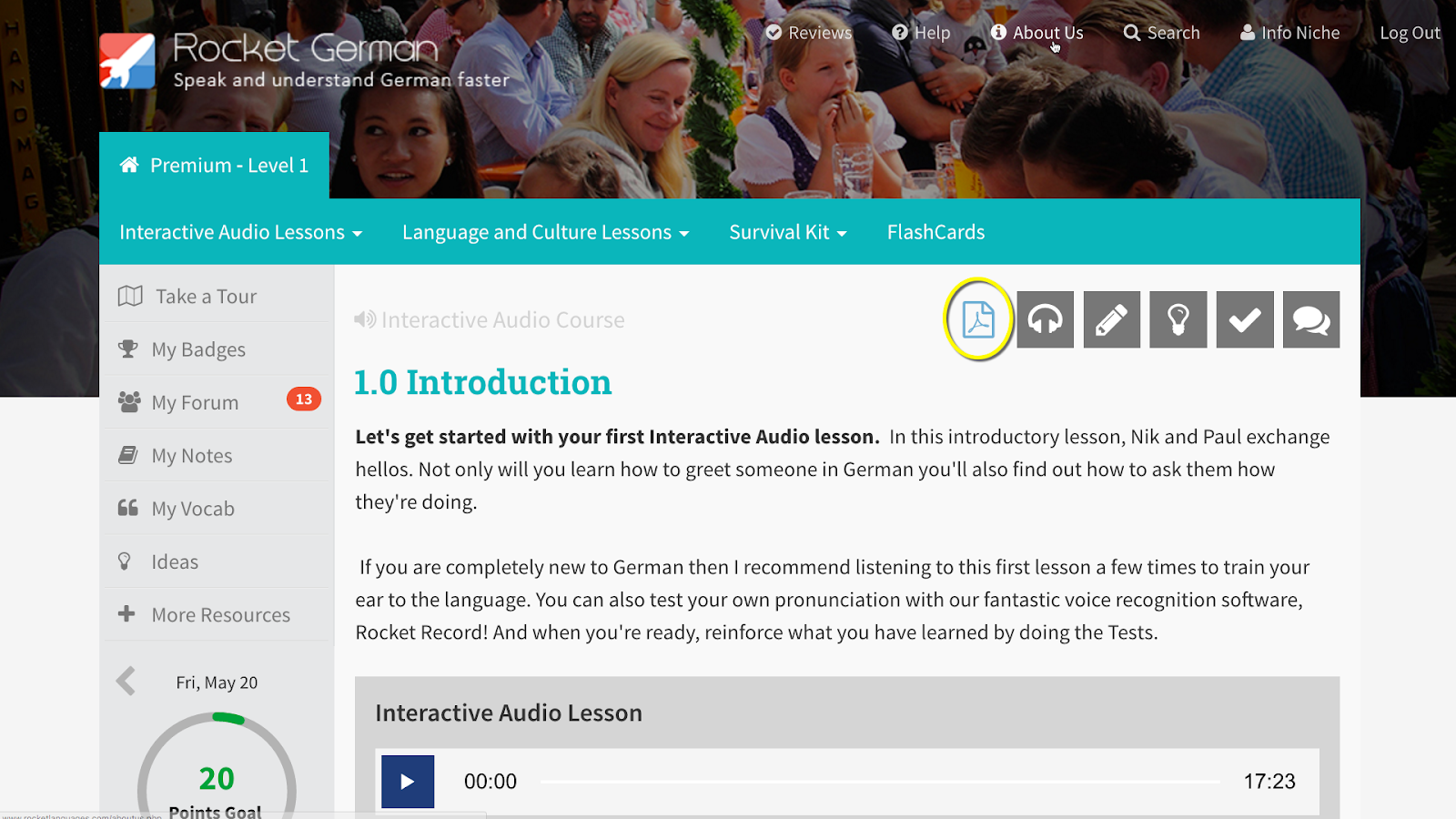Click the magnifier icon beside Search
1456x819 pixels.
coord(1132,33)
